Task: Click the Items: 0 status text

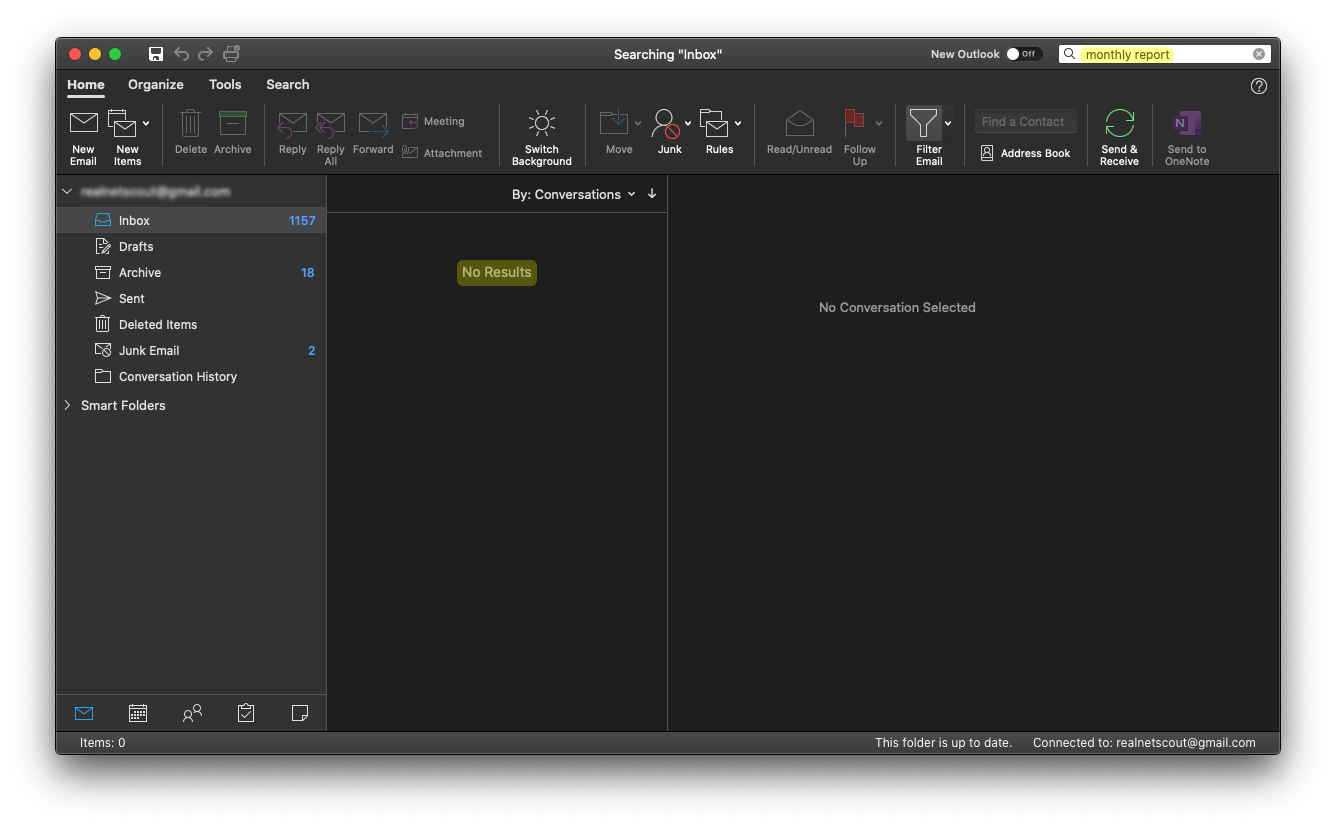Action: pos(103,743)
